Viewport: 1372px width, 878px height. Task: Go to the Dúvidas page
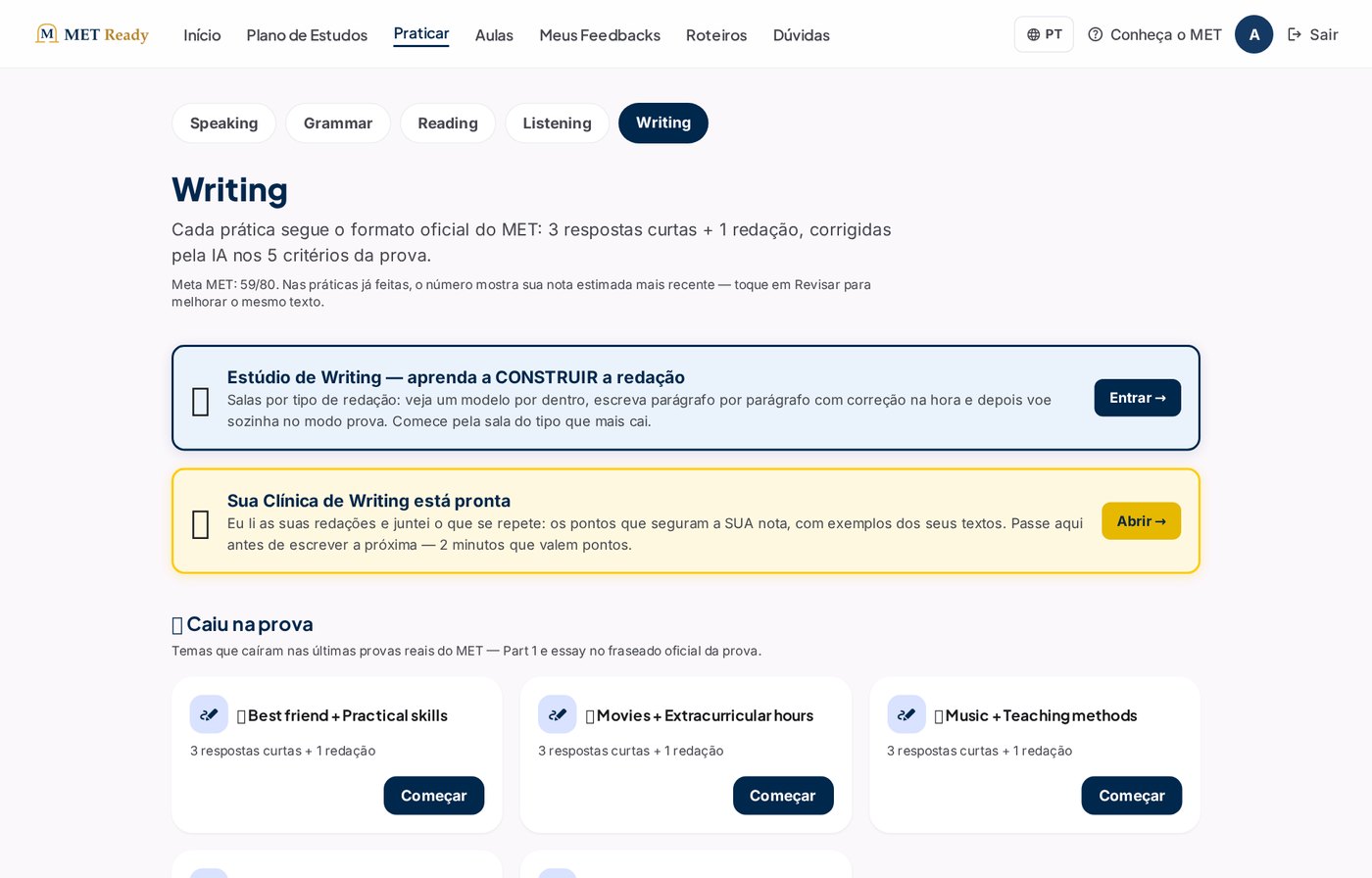802,35
